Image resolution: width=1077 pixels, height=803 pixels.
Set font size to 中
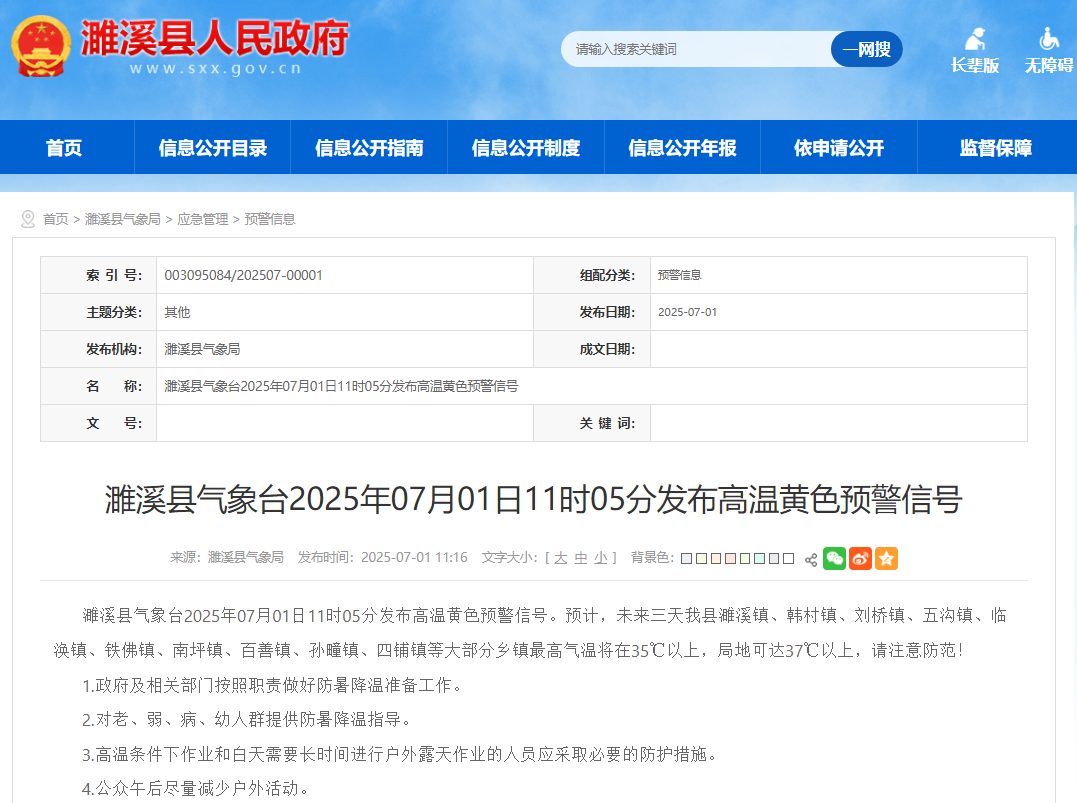581,558
